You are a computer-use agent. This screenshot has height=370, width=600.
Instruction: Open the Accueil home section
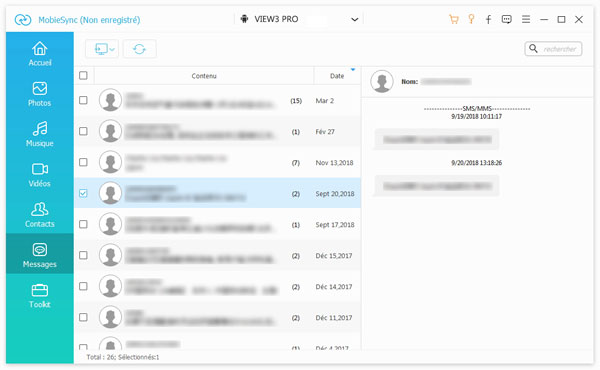click(x=40, y=53)
